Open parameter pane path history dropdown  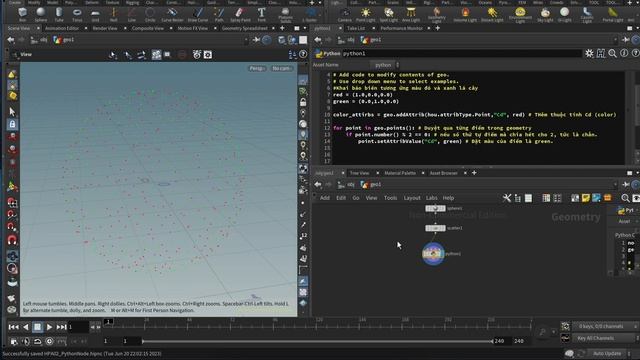coord(615,40)
